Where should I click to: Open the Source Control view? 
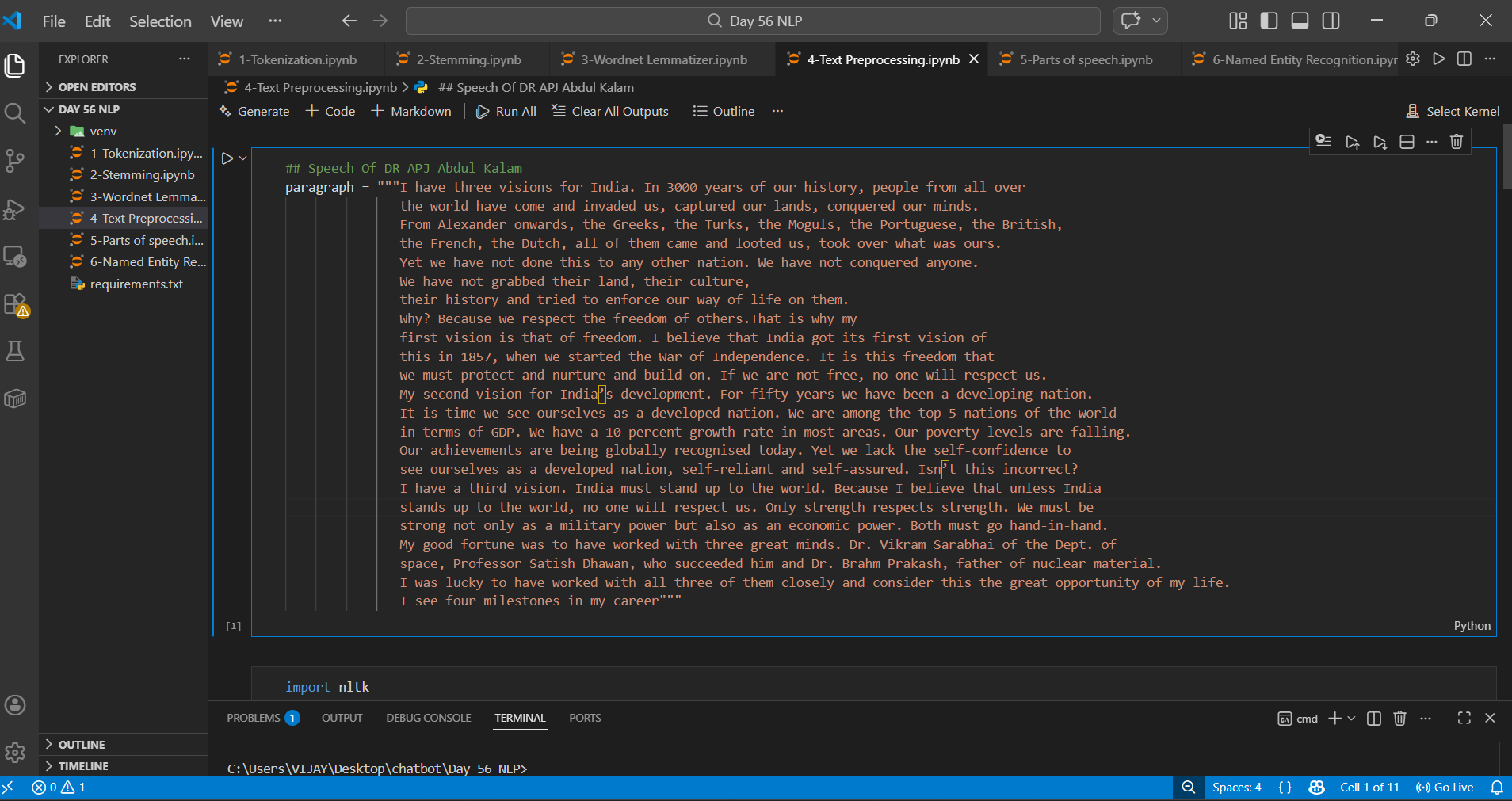(15, 161)
